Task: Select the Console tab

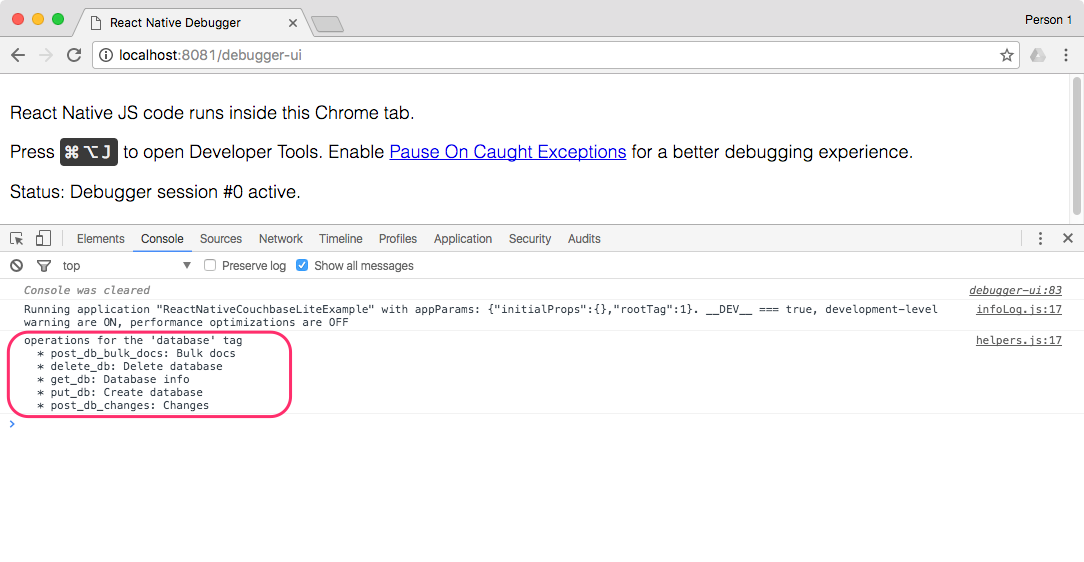Action: 162,238
